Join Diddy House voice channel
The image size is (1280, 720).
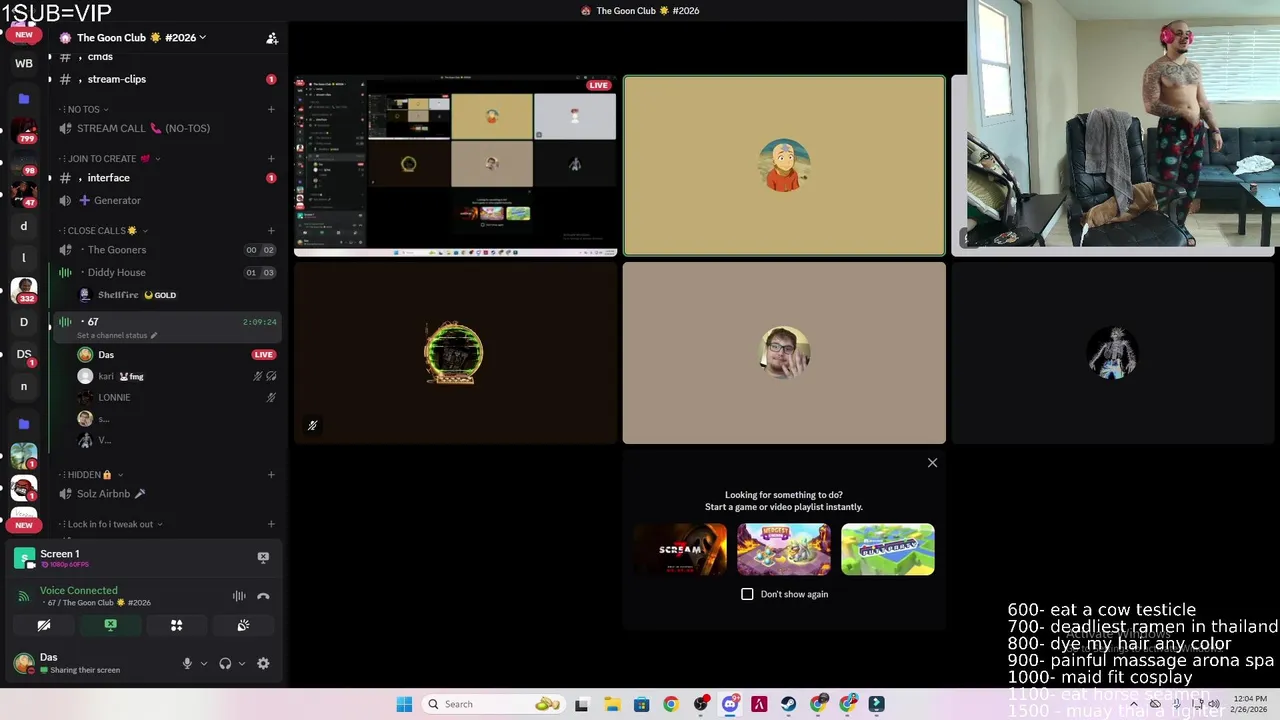pos(166,272)
